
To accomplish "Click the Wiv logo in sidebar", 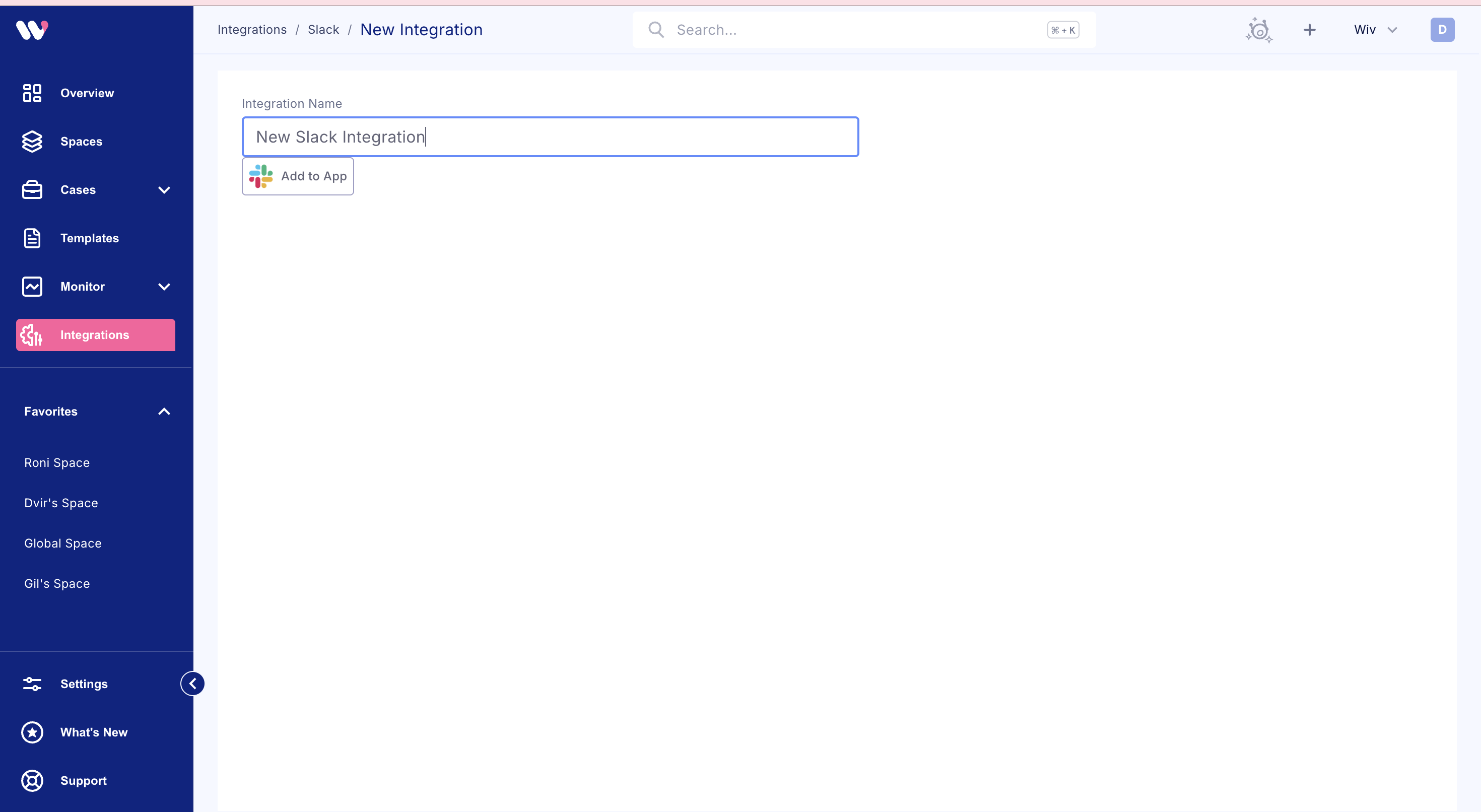I will pos(32,29).
